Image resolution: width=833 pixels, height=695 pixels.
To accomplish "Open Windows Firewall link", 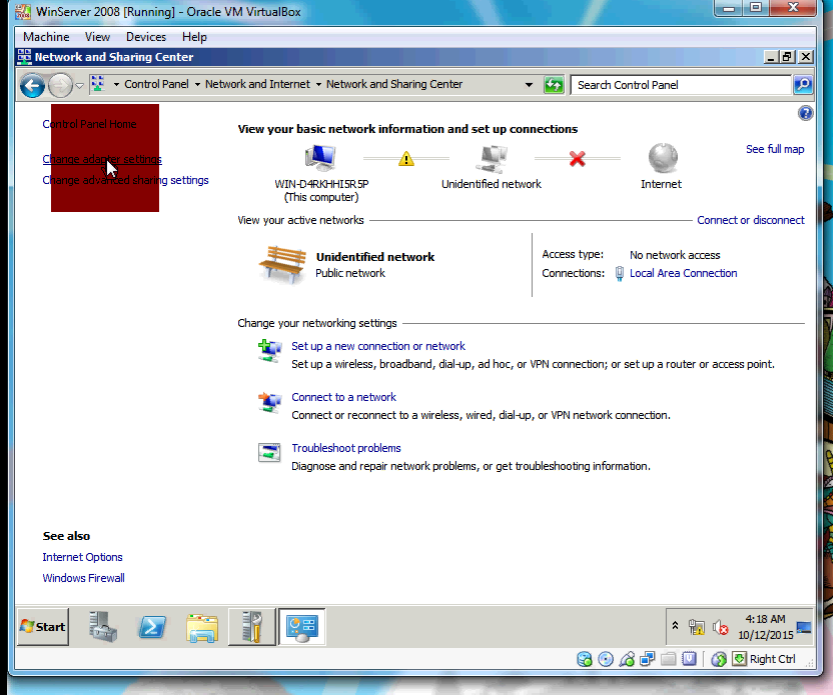I will coord(83,578).
